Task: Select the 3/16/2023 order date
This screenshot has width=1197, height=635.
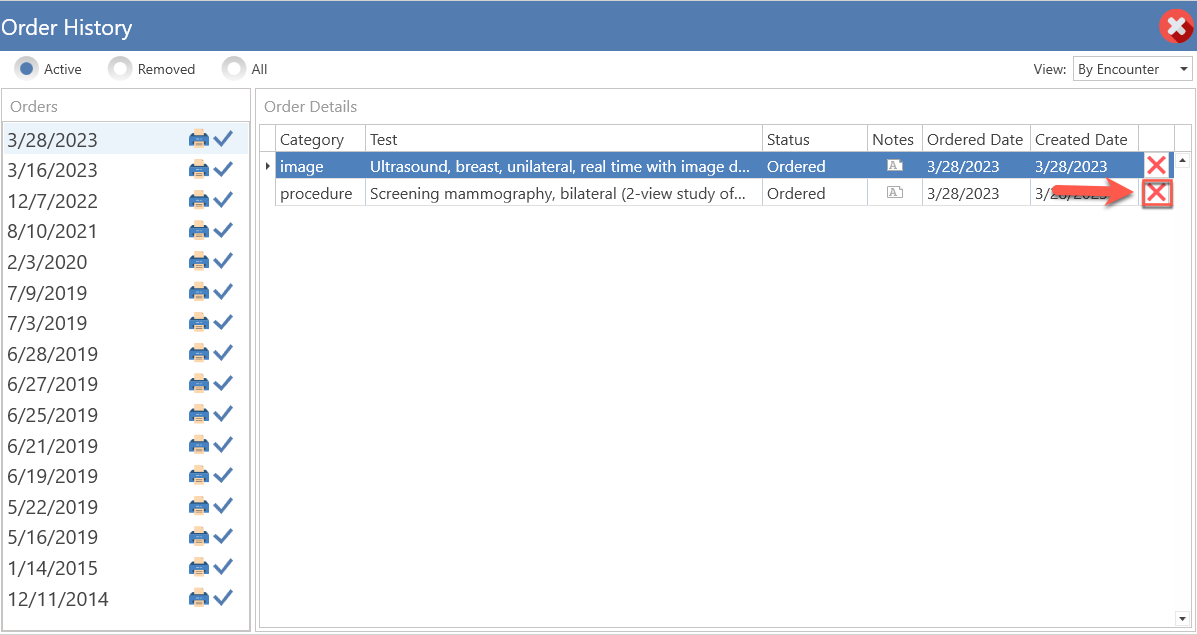Action: click(53, 170)
